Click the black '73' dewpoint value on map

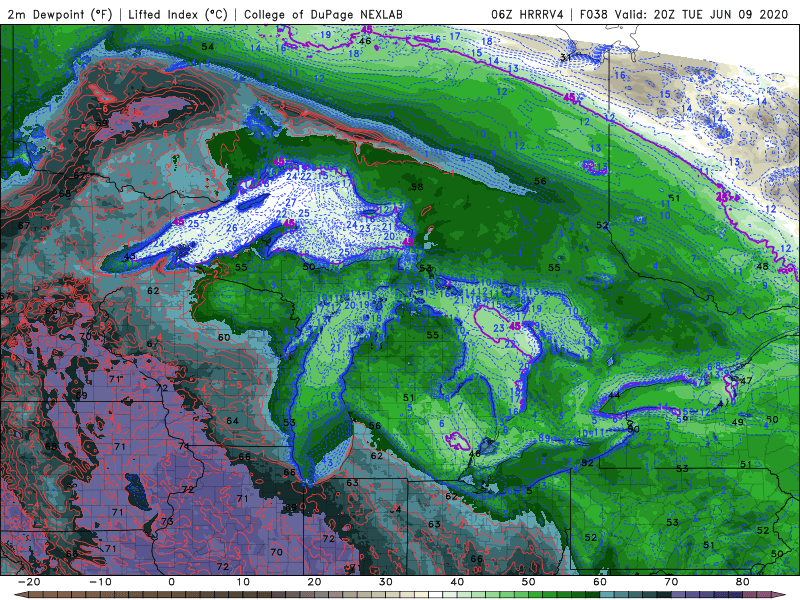coord(167,521)
